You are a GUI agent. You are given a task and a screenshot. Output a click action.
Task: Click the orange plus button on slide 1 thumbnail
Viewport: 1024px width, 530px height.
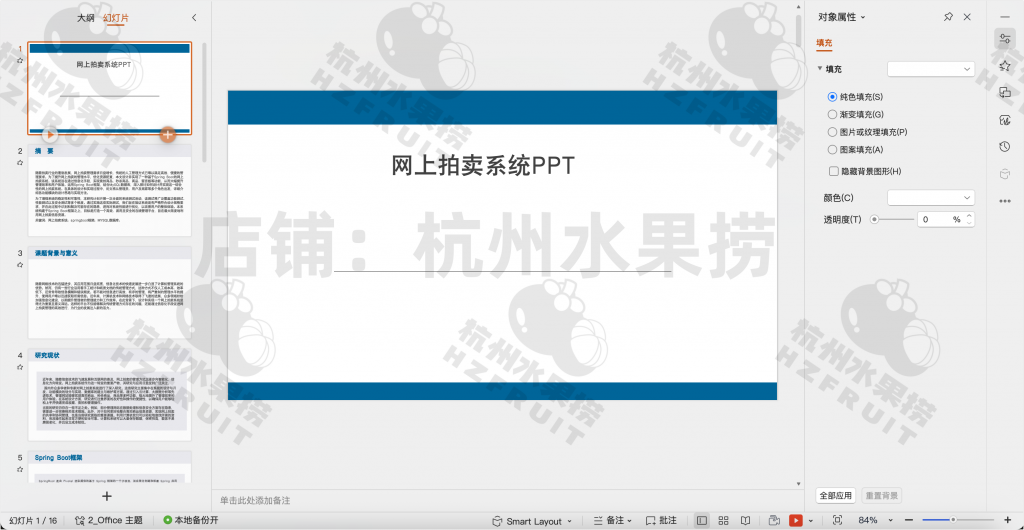click(x=168, y=134)
